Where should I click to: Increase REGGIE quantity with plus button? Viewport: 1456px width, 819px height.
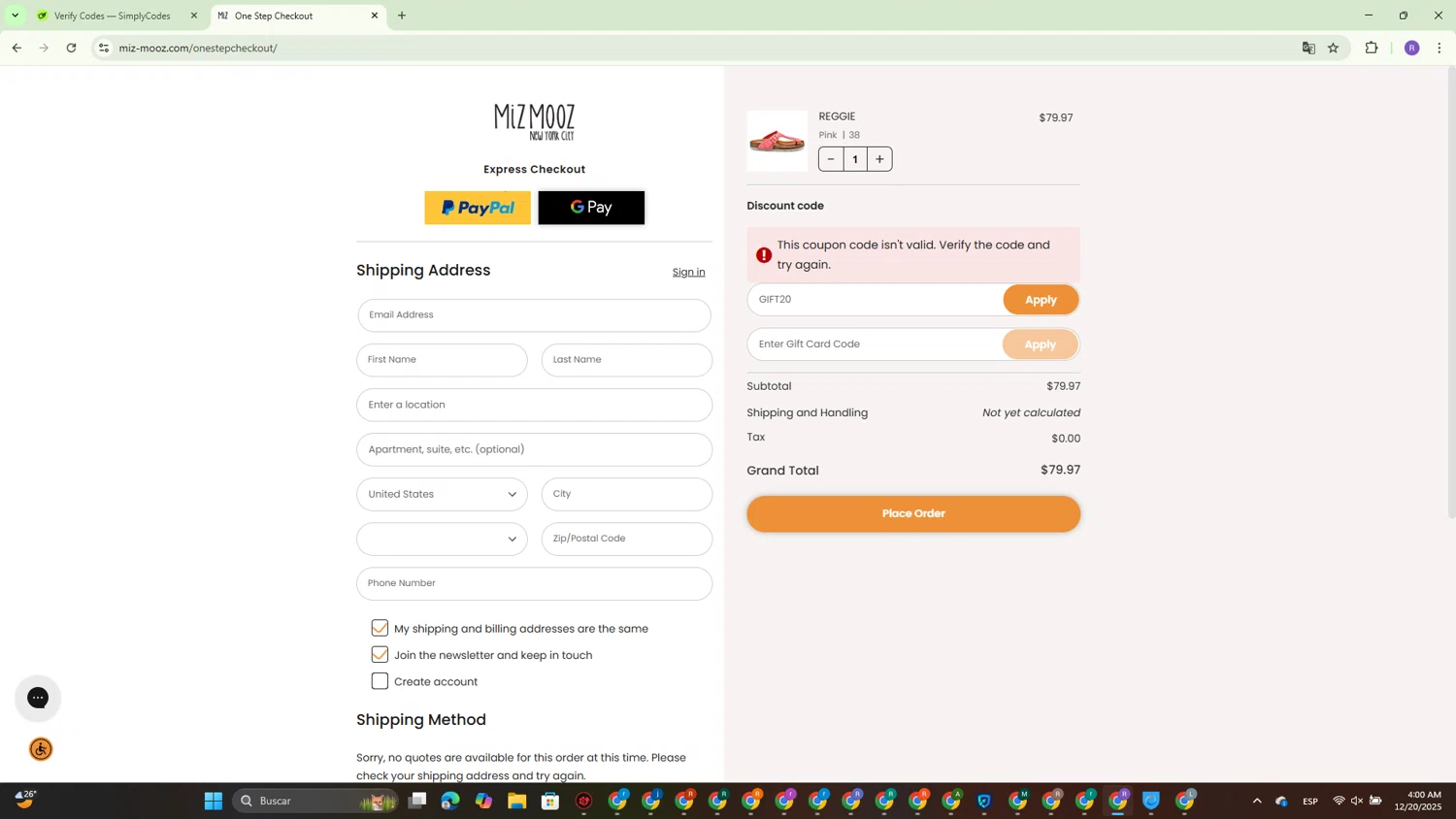[x=879, y=159]
